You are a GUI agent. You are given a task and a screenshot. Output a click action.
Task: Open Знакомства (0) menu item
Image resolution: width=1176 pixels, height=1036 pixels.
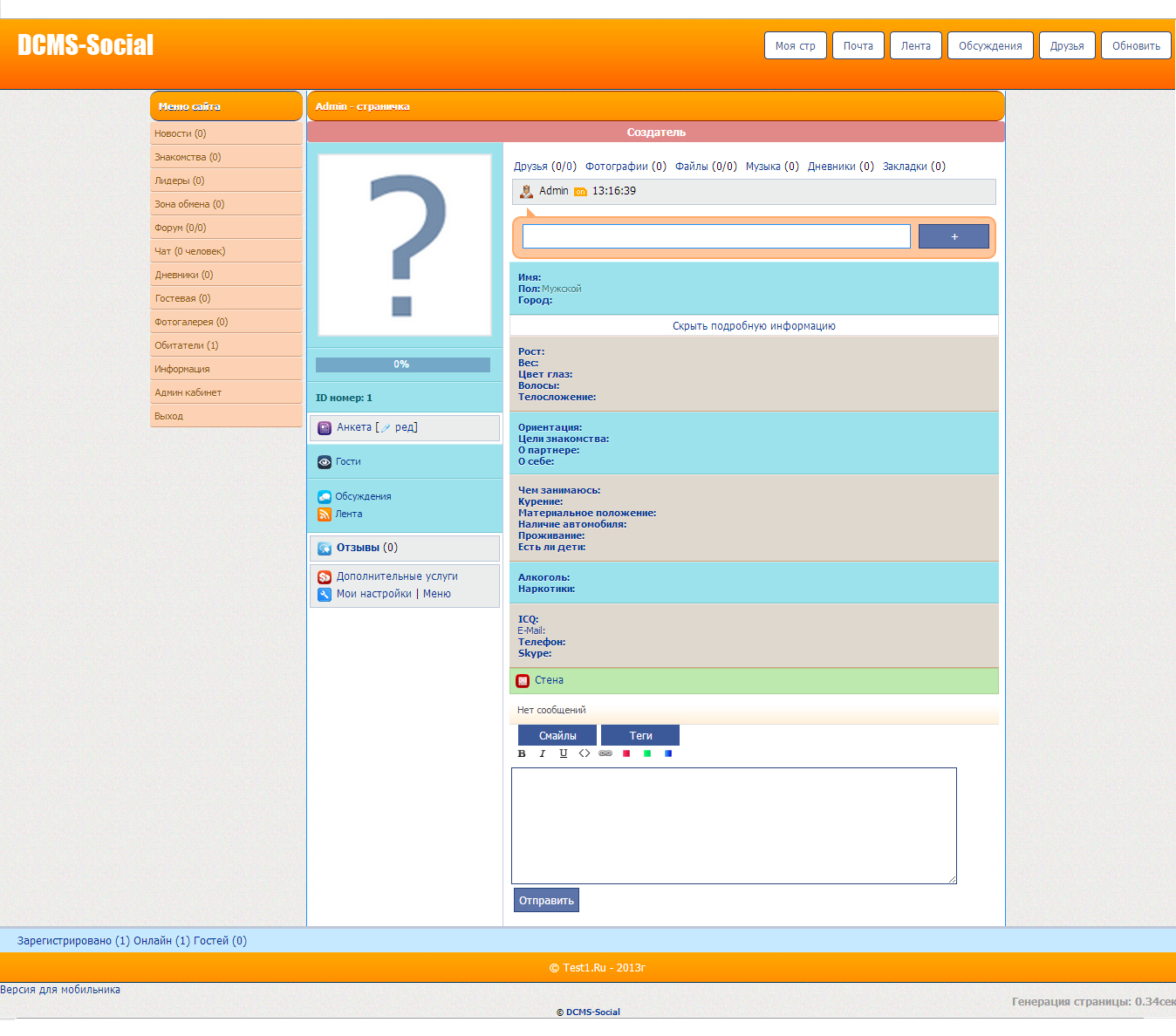pyautogui.click(x=226, y=157)
